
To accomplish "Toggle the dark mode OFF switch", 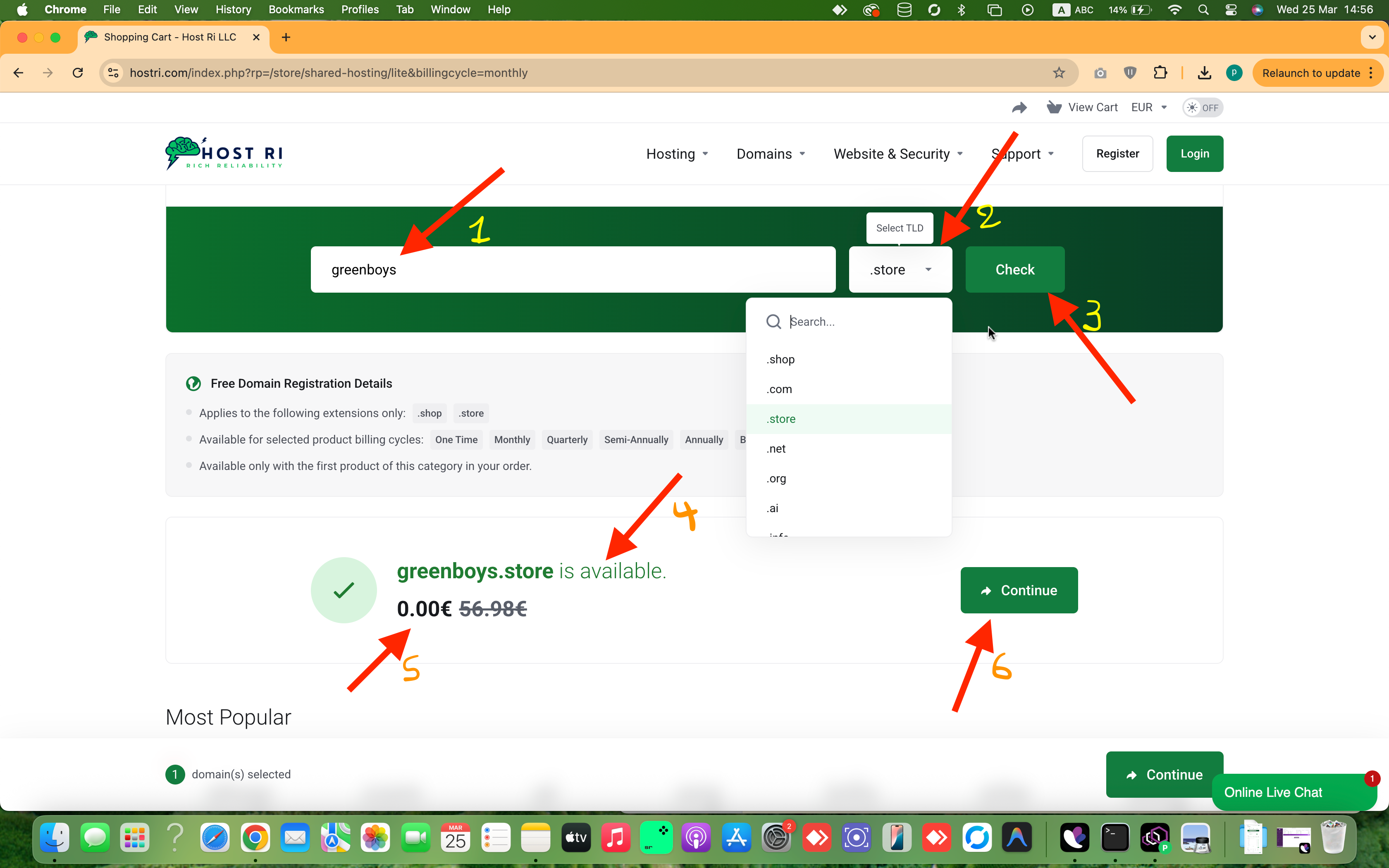I will 1203,107.
